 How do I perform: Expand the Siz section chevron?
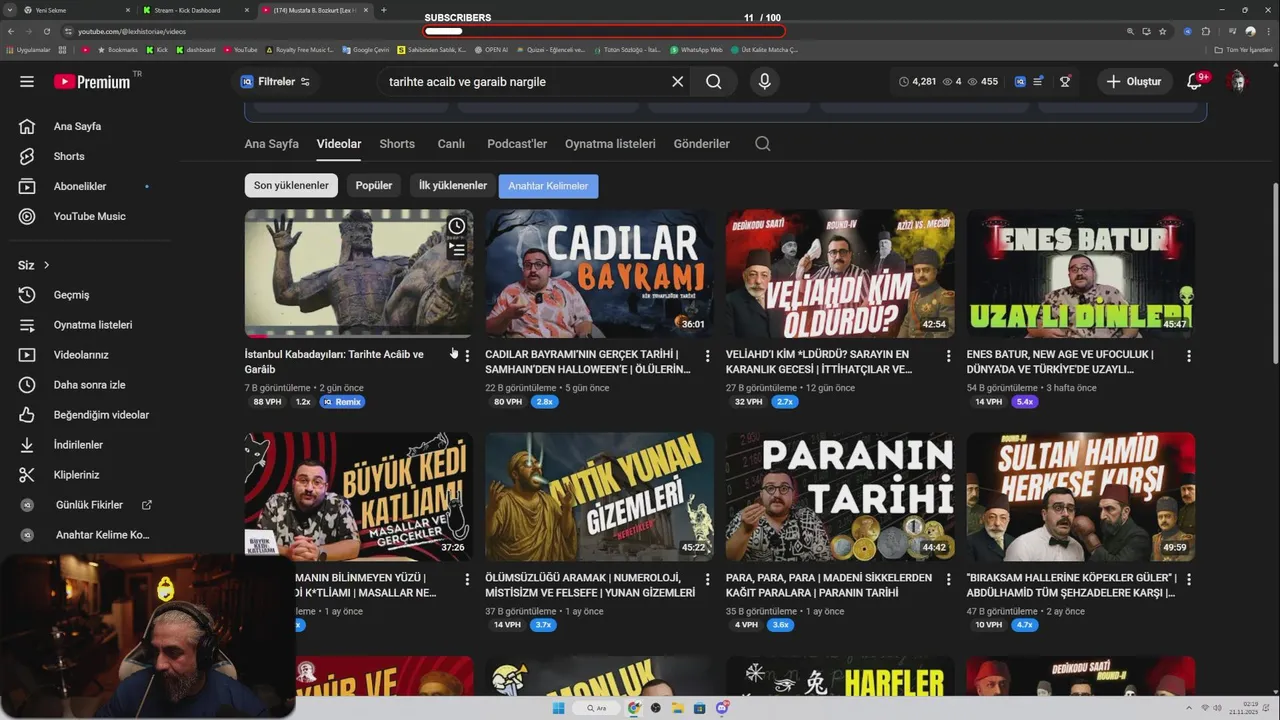(46, 265)
